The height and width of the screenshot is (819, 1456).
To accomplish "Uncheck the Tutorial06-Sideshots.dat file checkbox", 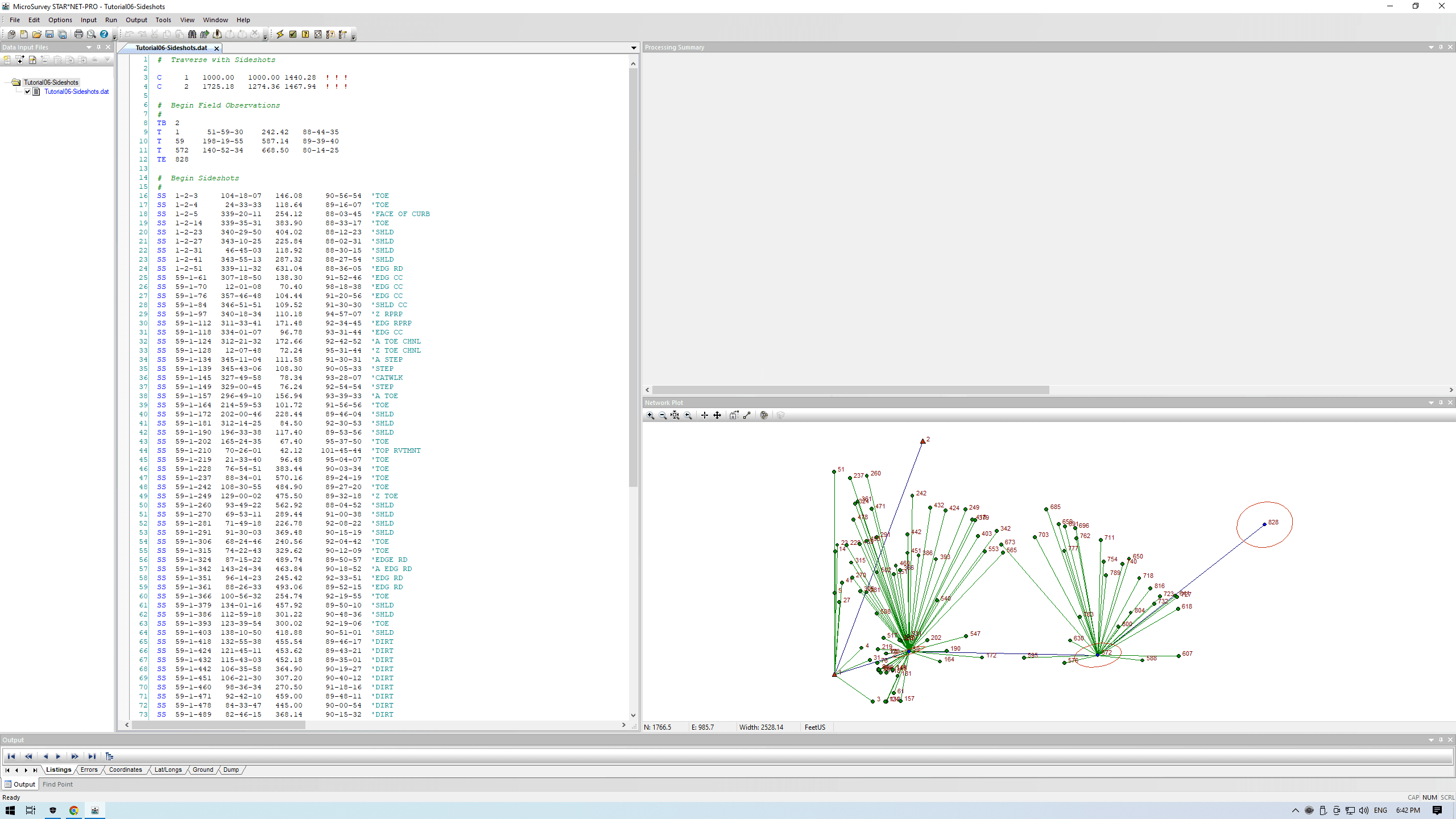I will click(27, 92).
